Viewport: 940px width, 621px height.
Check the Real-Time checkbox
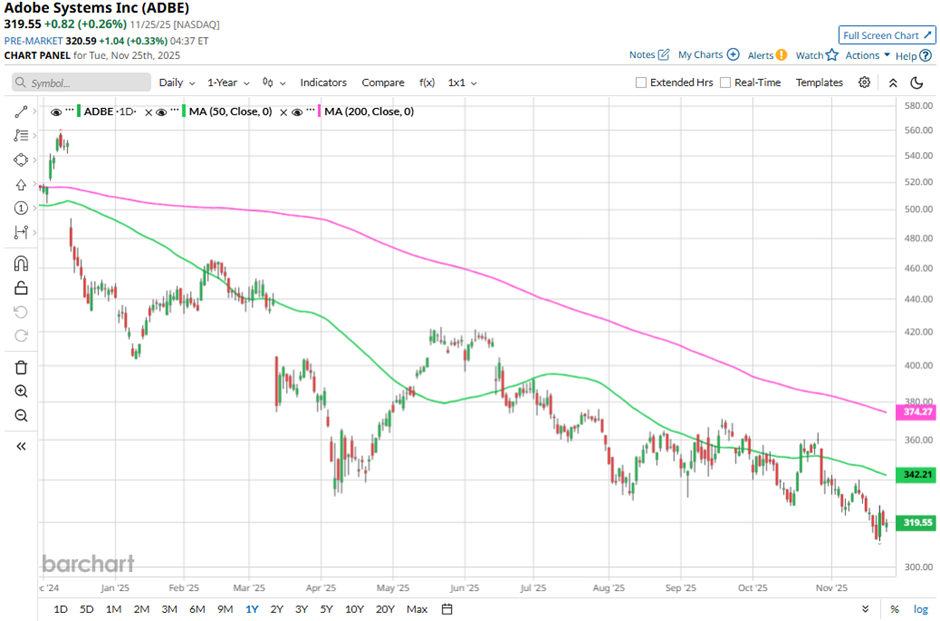[725, 83]
